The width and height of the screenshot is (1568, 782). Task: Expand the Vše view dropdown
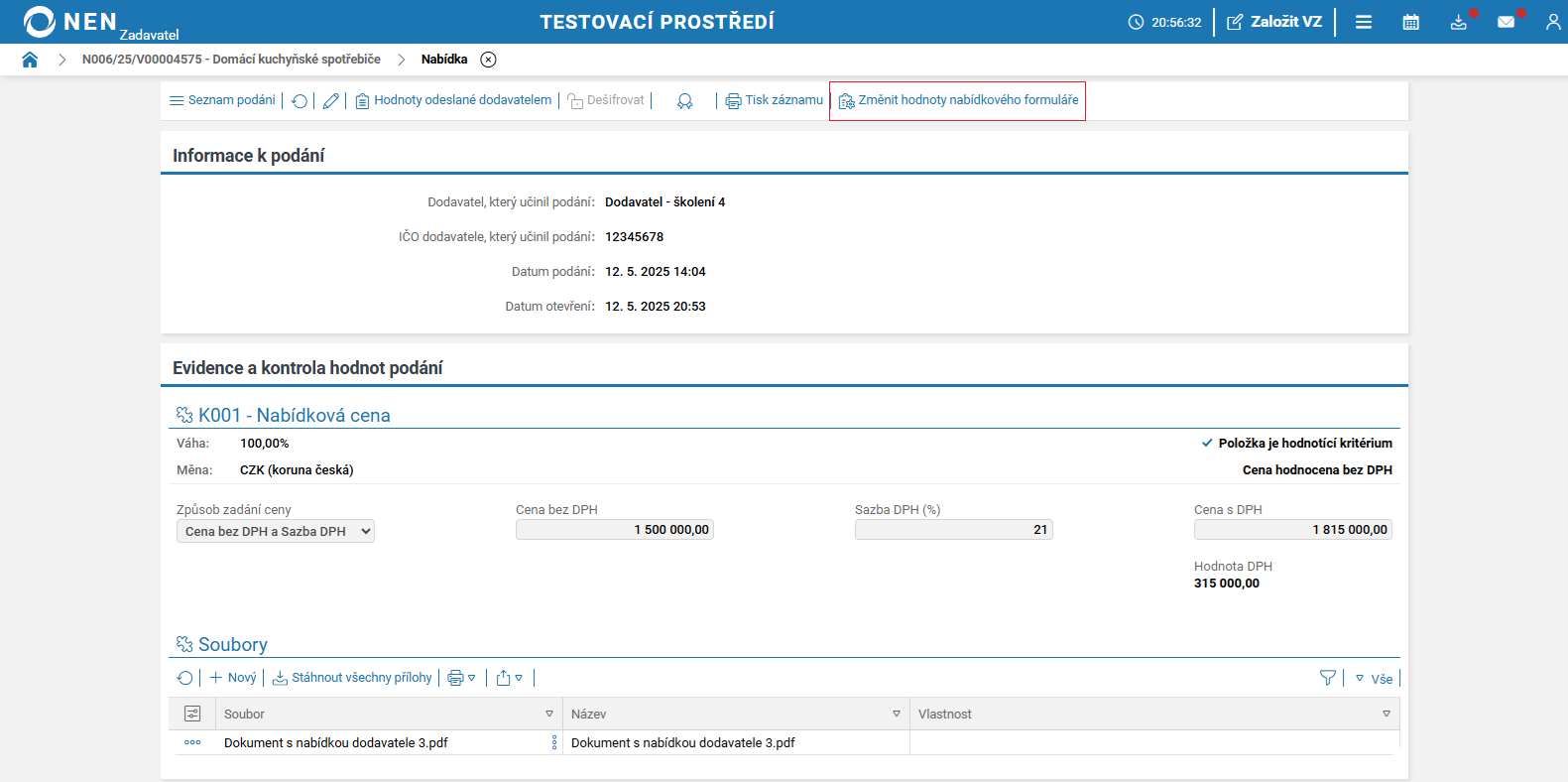[1374, 679]
